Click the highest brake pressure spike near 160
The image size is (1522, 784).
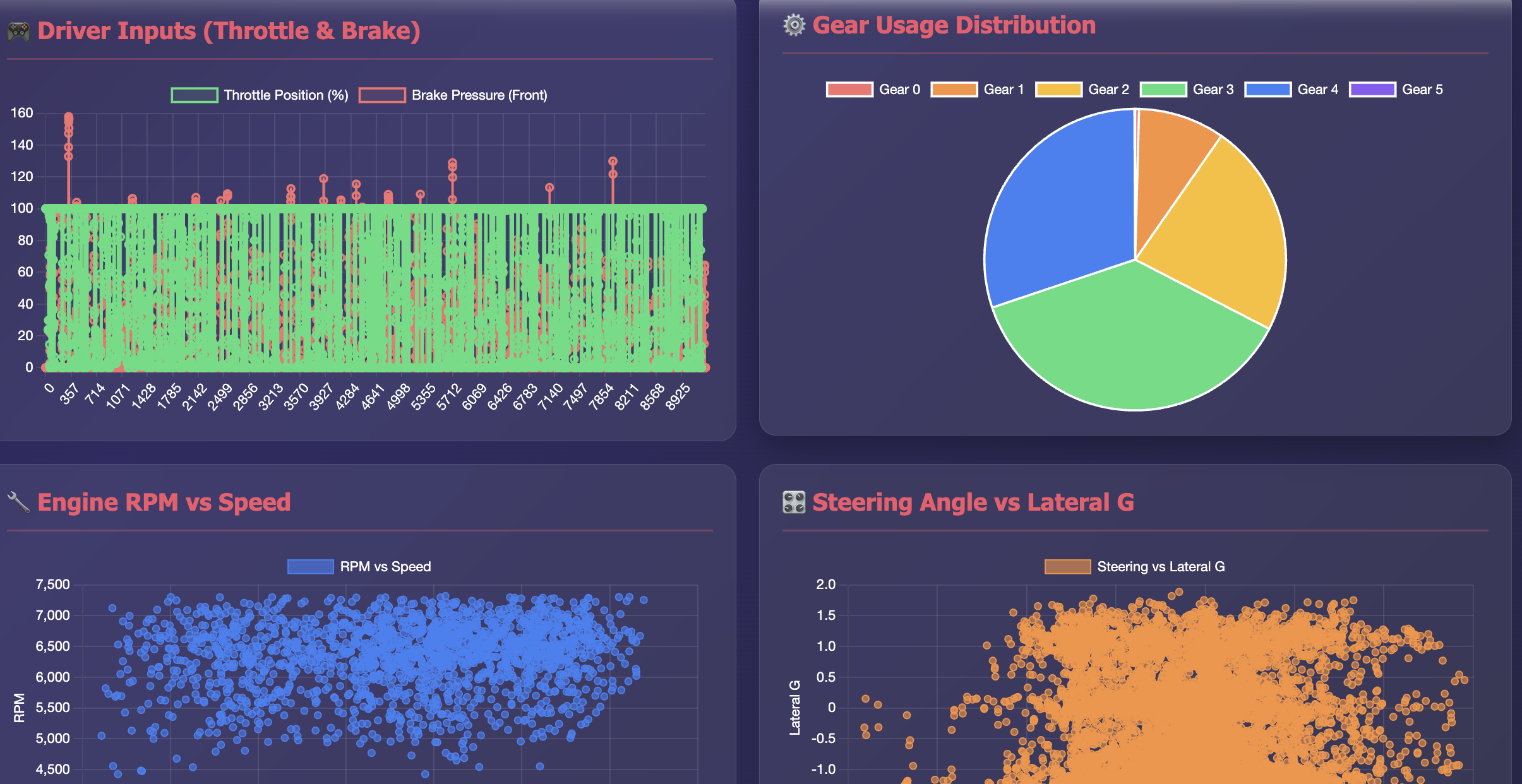(x=68, y=117)
